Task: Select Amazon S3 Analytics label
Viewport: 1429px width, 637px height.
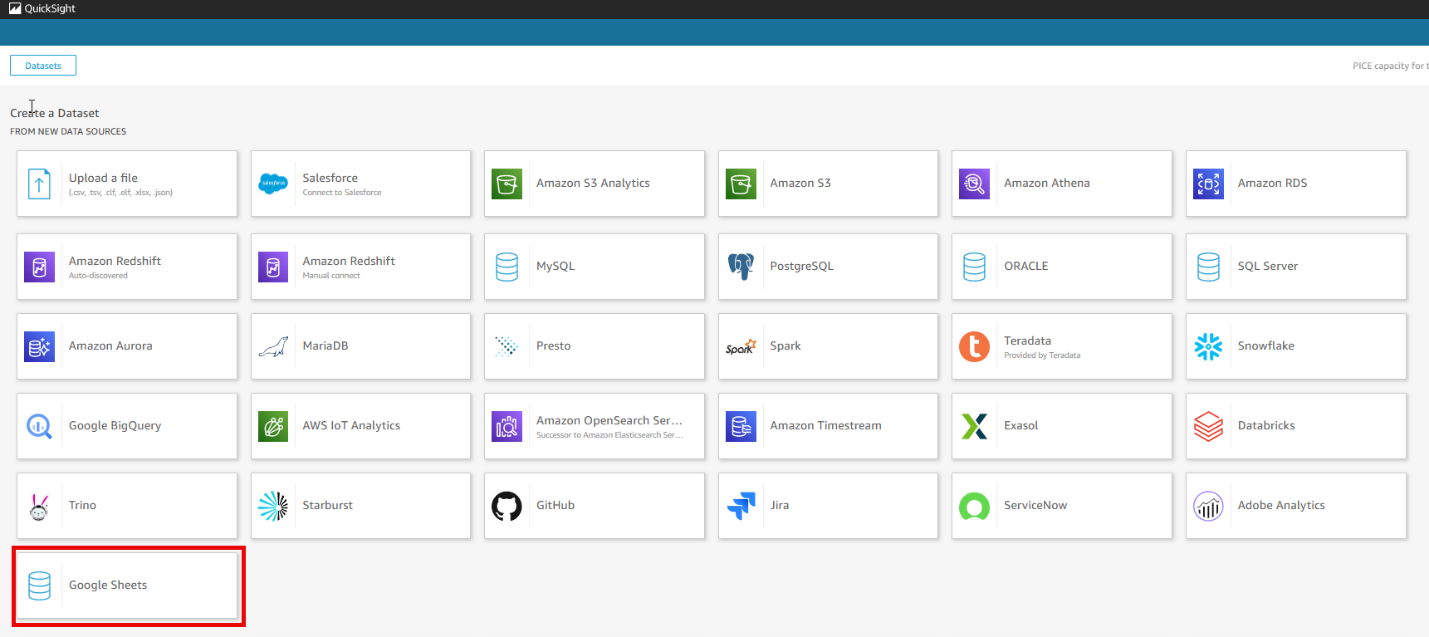Action: click(593, 184)
